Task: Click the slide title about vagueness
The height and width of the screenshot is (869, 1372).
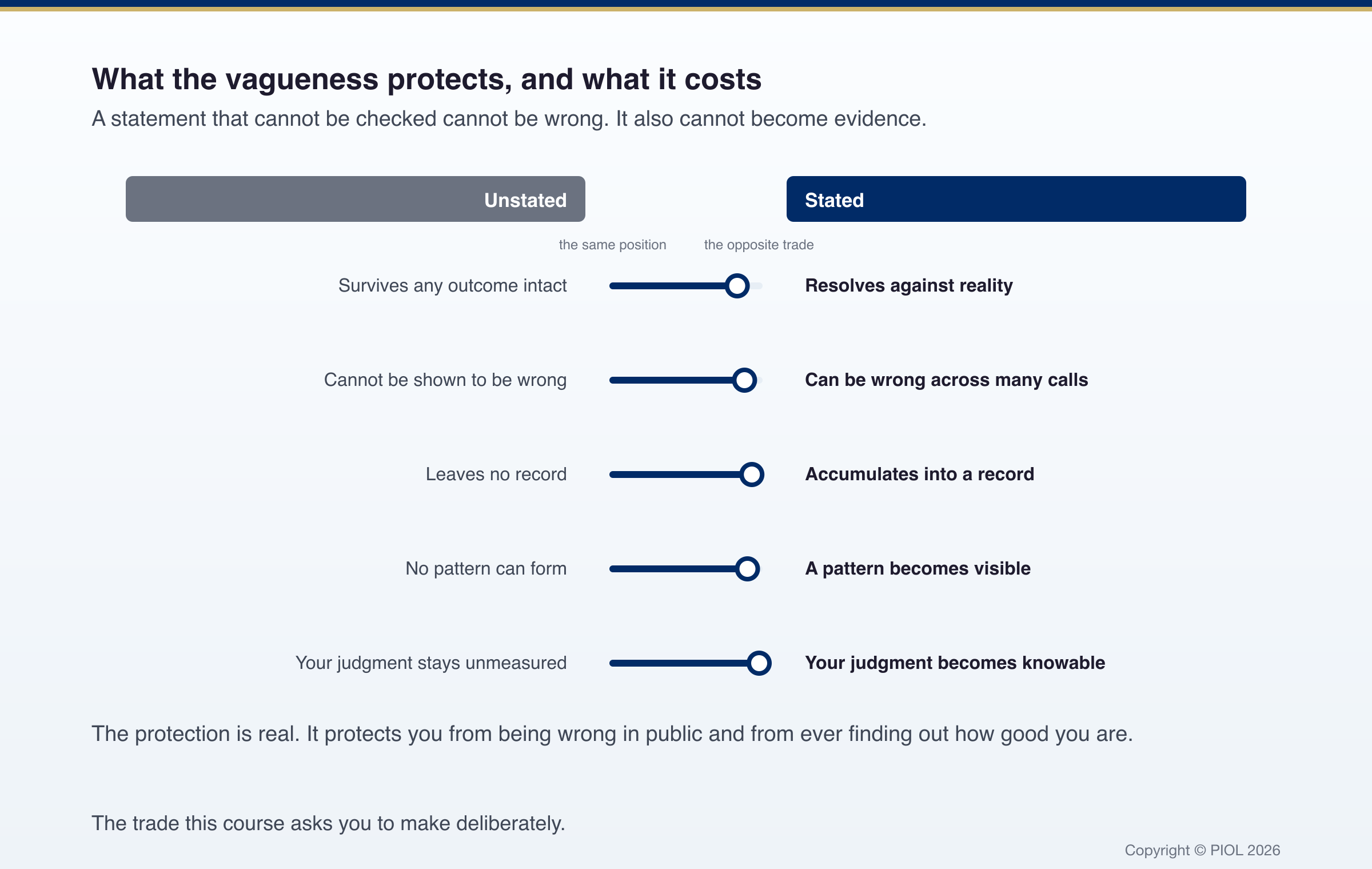Action: (426, 79)
